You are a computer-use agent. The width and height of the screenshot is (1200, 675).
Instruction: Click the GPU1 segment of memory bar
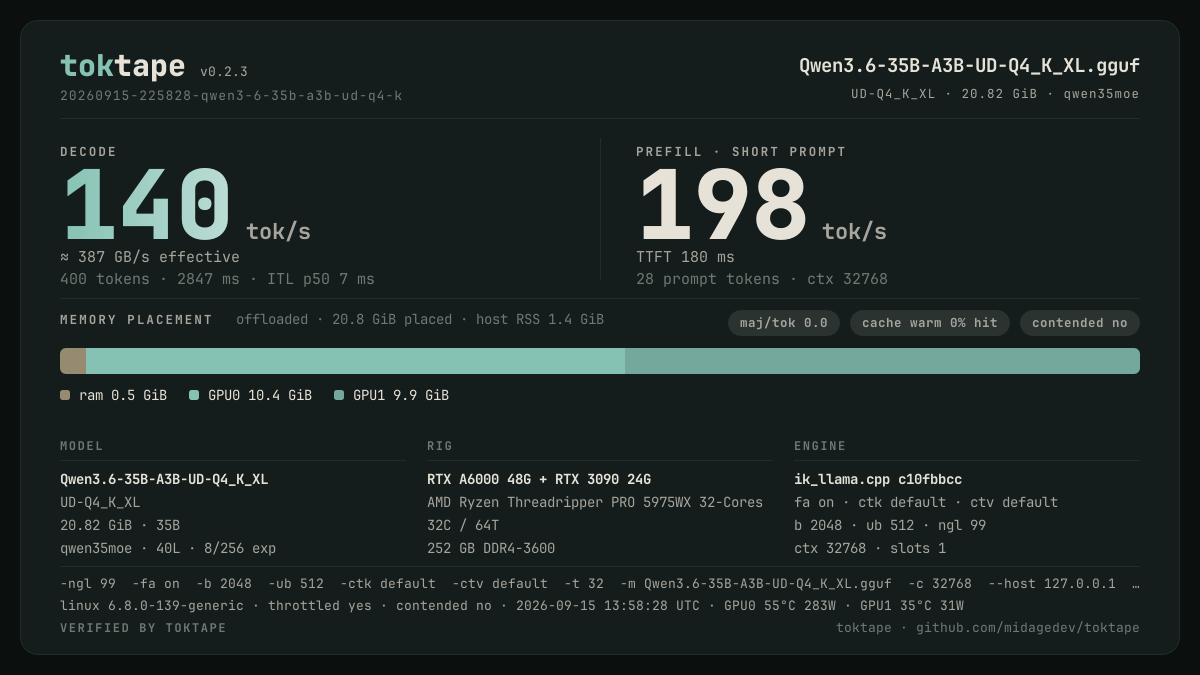(882, 361)
